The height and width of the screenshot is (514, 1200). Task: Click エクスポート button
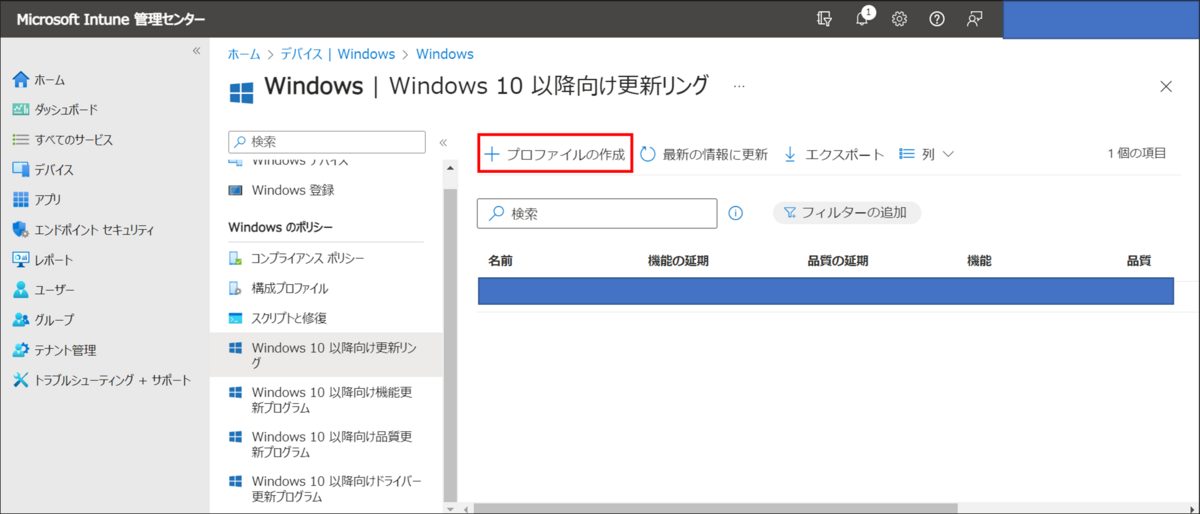pos(834,154)
